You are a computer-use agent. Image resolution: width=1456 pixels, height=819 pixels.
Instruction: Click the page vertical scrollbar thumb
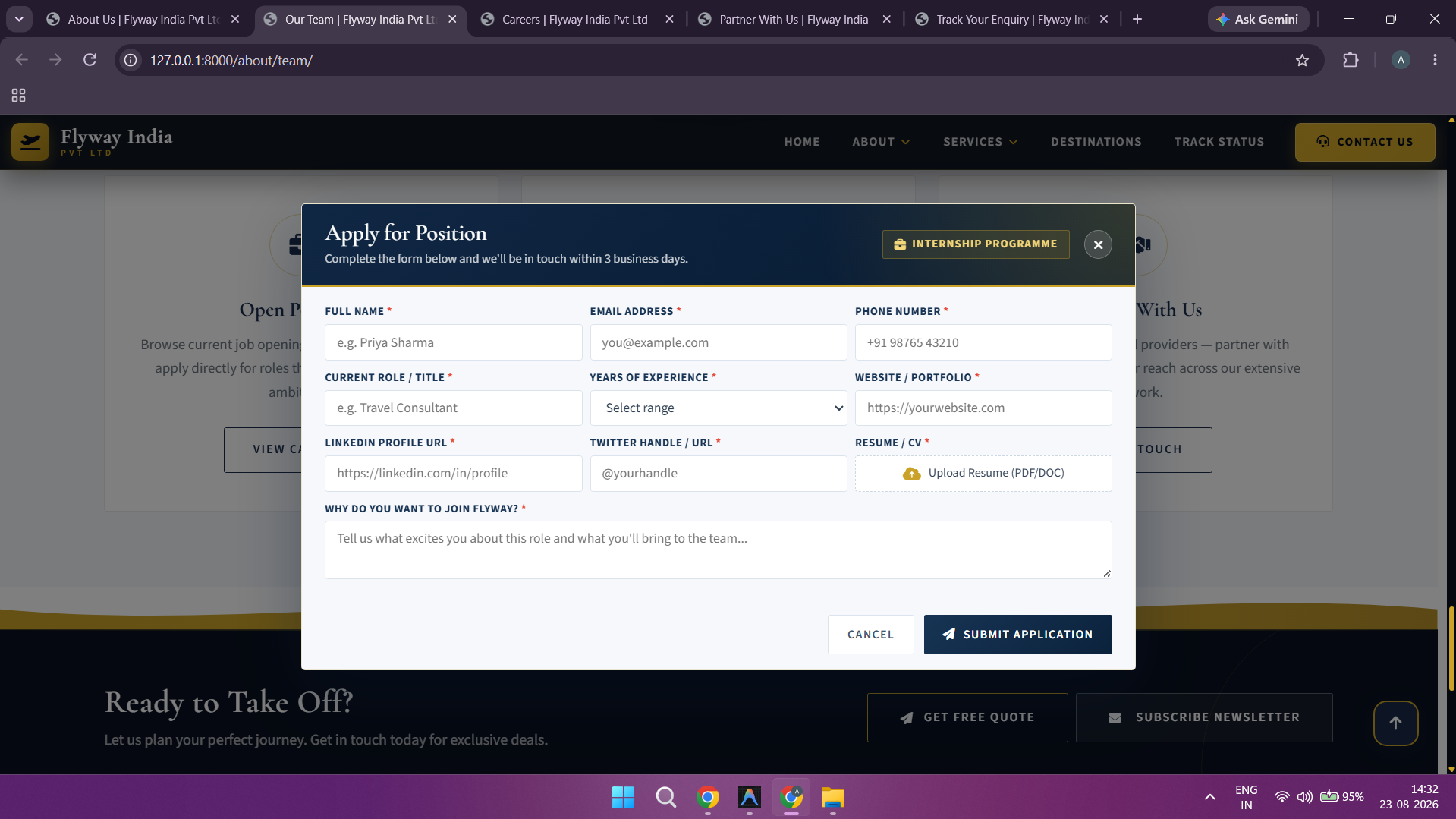click(1451, 648)
